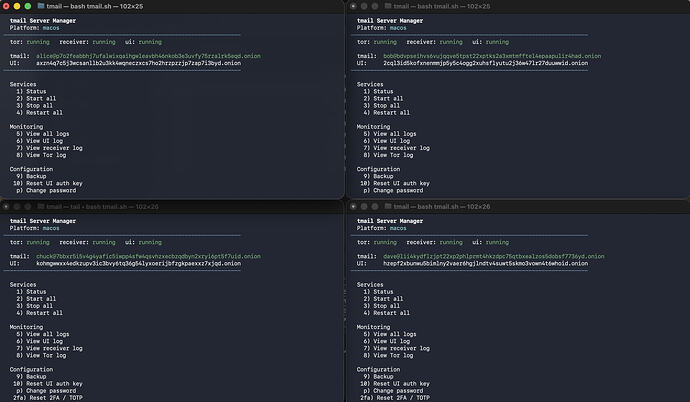This screenshot has height=402, width=690.
Task: Click '10) Reset UI auth key' in alice window
Action: click(x=48, y=183)
